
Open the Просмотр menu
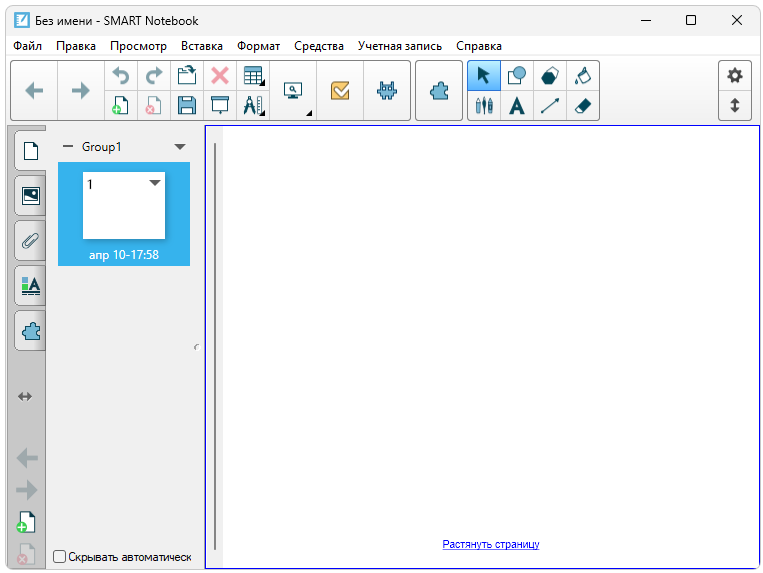pos(138,46)
